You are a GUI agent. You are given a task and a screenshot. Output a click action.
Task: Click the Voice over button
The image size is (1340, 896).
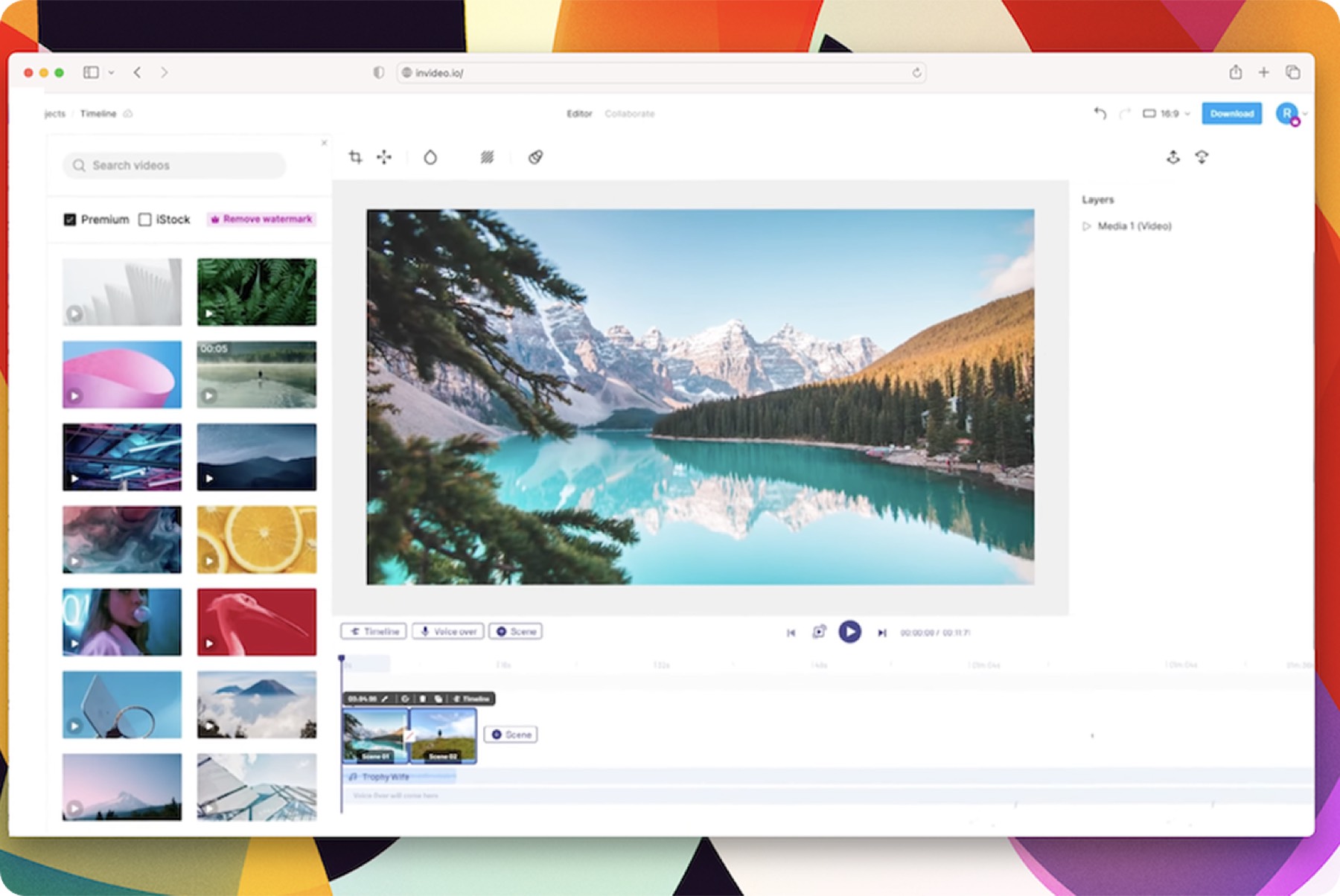tap(448, 631)
